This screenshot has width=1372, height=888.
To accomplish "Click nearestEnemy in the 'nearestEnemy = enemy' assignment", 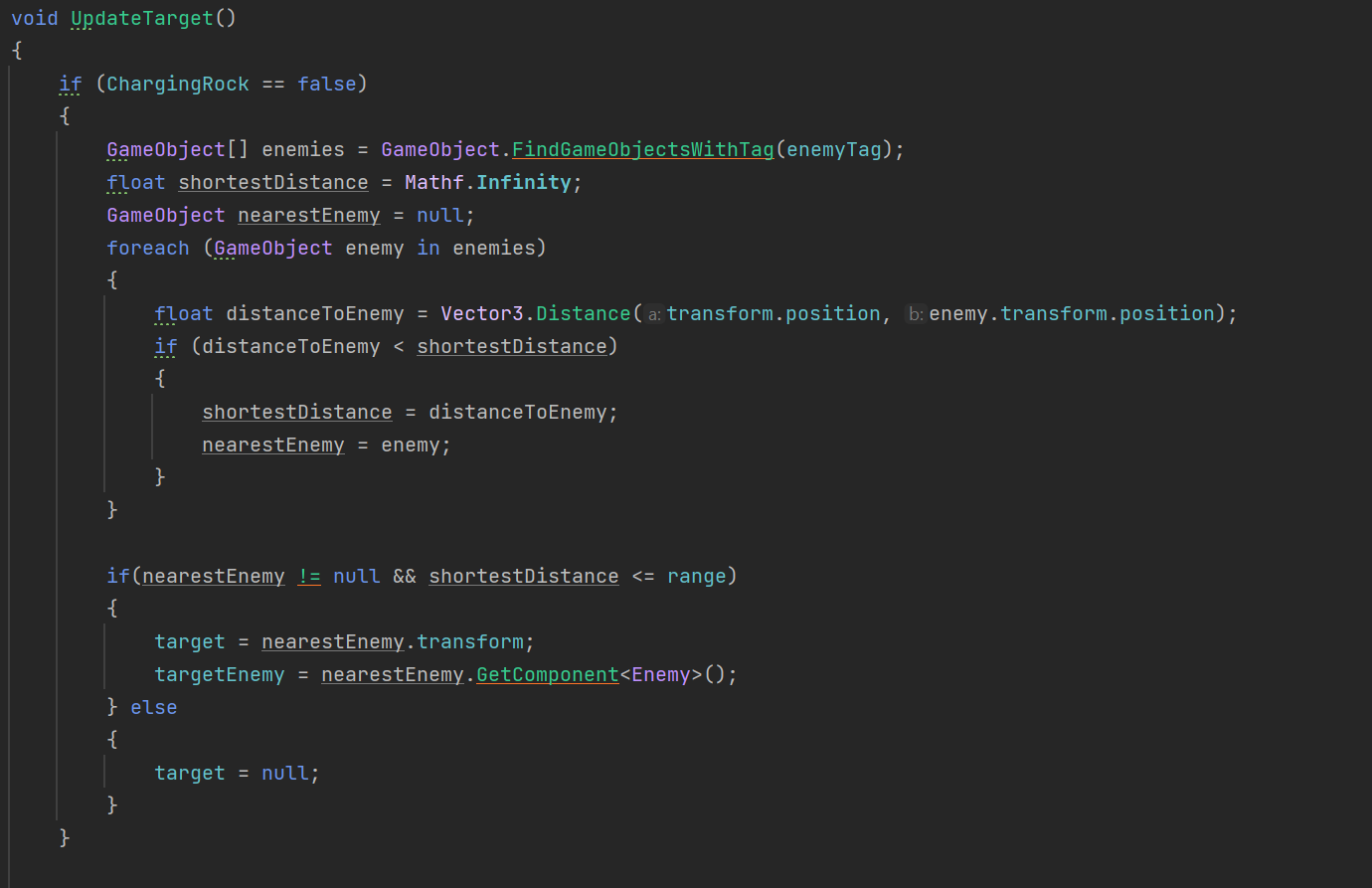I will click(x=273, y=444).
